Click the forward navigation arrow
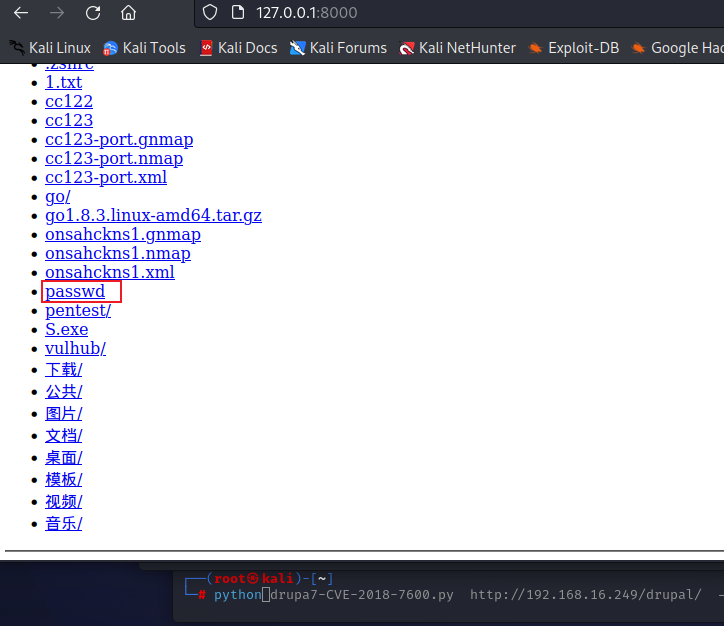The height and width of the screenshot is (626, 724). tap(57, 12)
